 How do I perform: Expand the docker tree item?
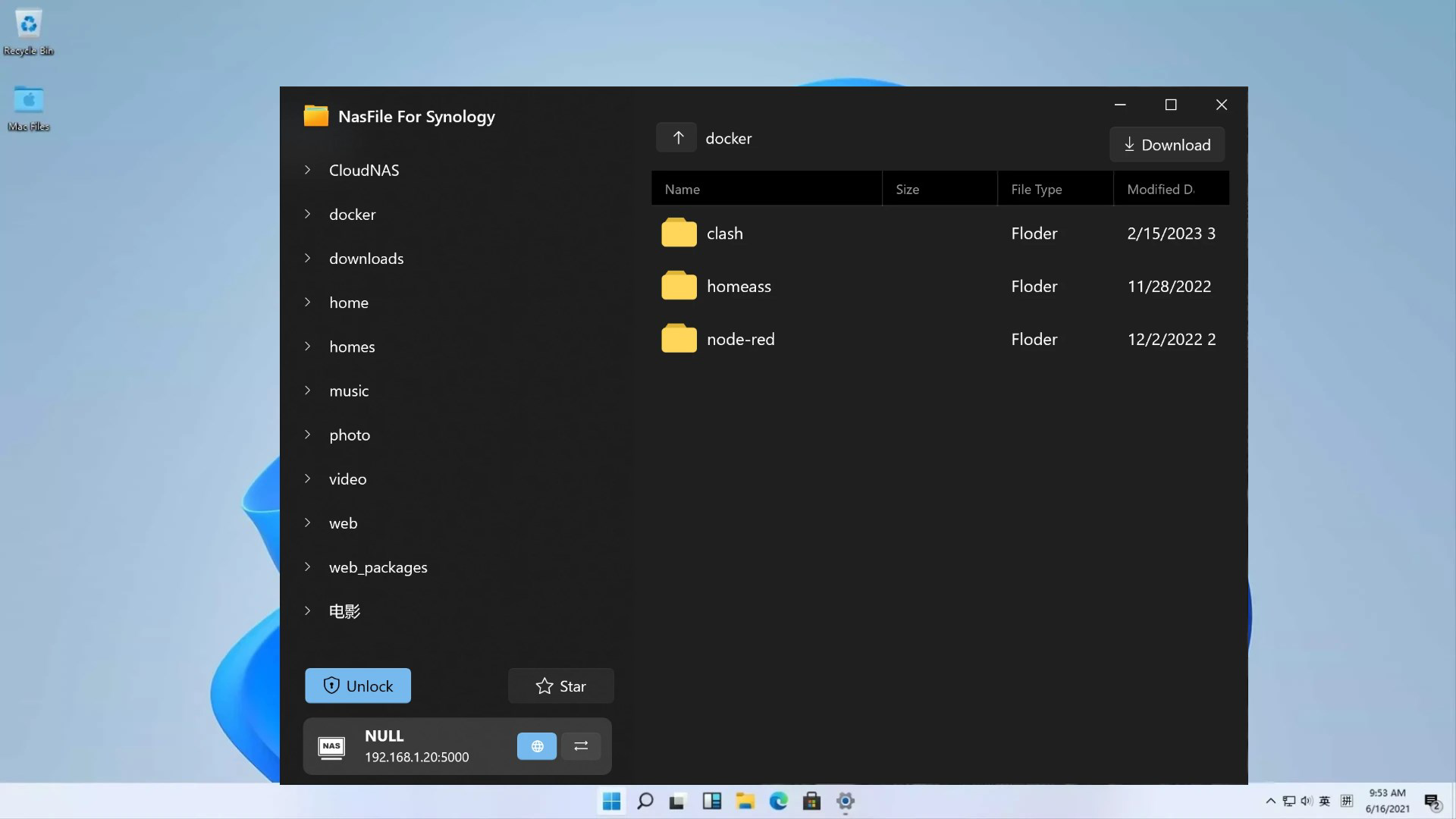point(307,214)
